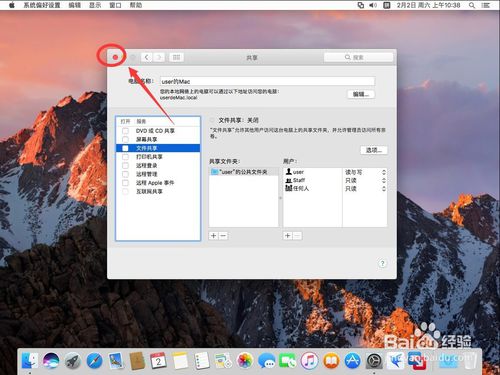Open Messages bubble icon in Dock

point(266,361)
